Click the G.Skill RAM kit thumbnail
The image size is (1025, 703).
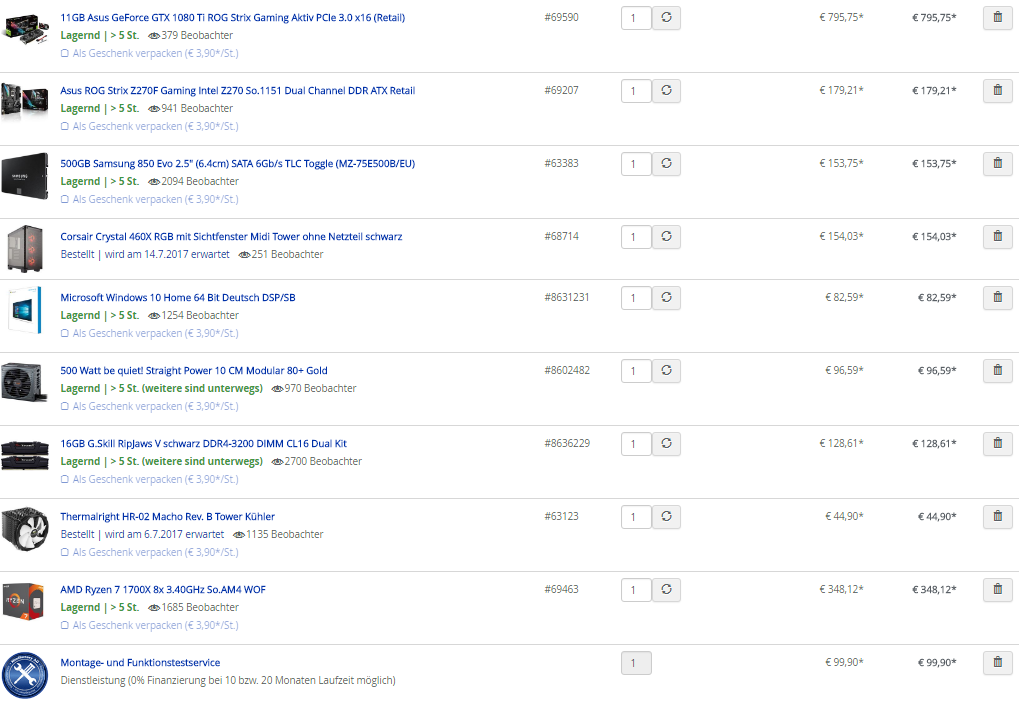[25, 455]
